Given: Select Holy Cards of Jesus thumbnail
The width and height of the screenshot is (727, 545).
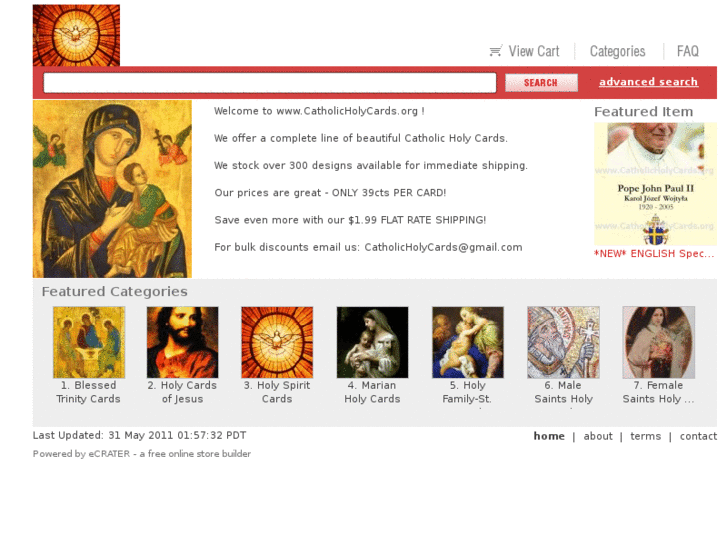Looking at the screenshot, I should (183, 342).
